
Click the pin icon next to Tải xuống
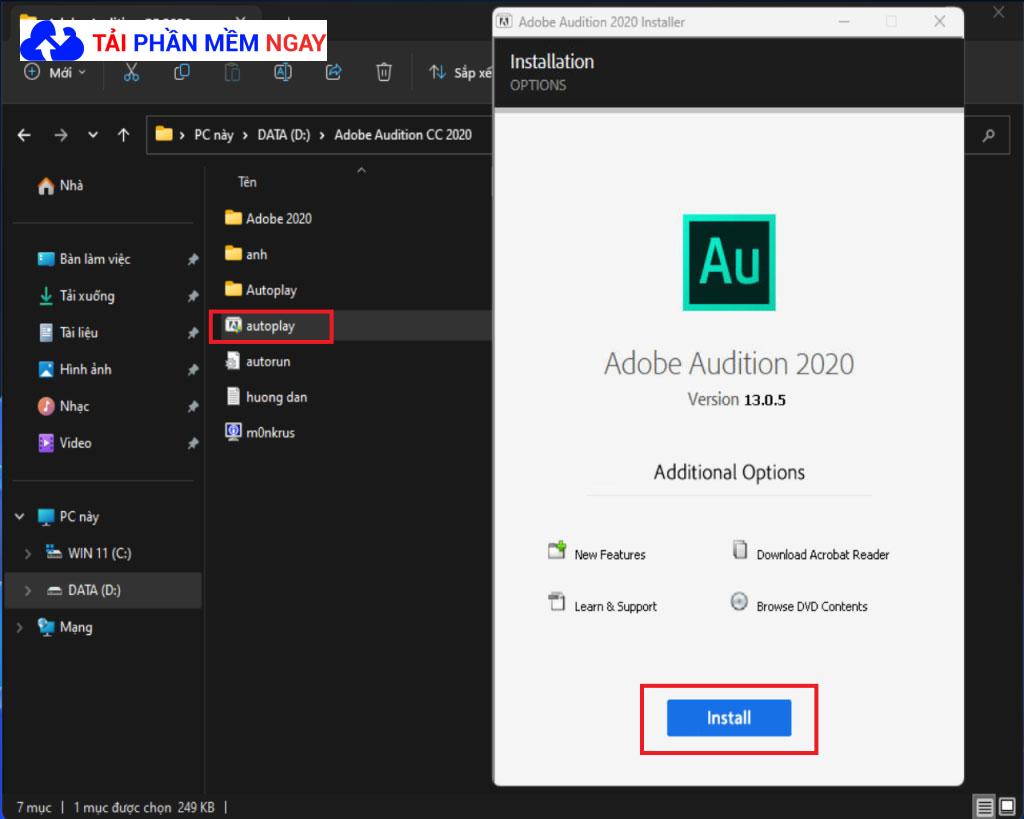point(193,296)
